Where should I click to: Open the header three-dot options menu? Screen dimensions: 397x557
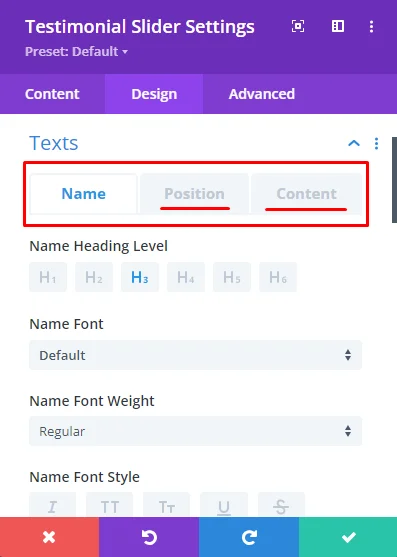coord(371,26)
